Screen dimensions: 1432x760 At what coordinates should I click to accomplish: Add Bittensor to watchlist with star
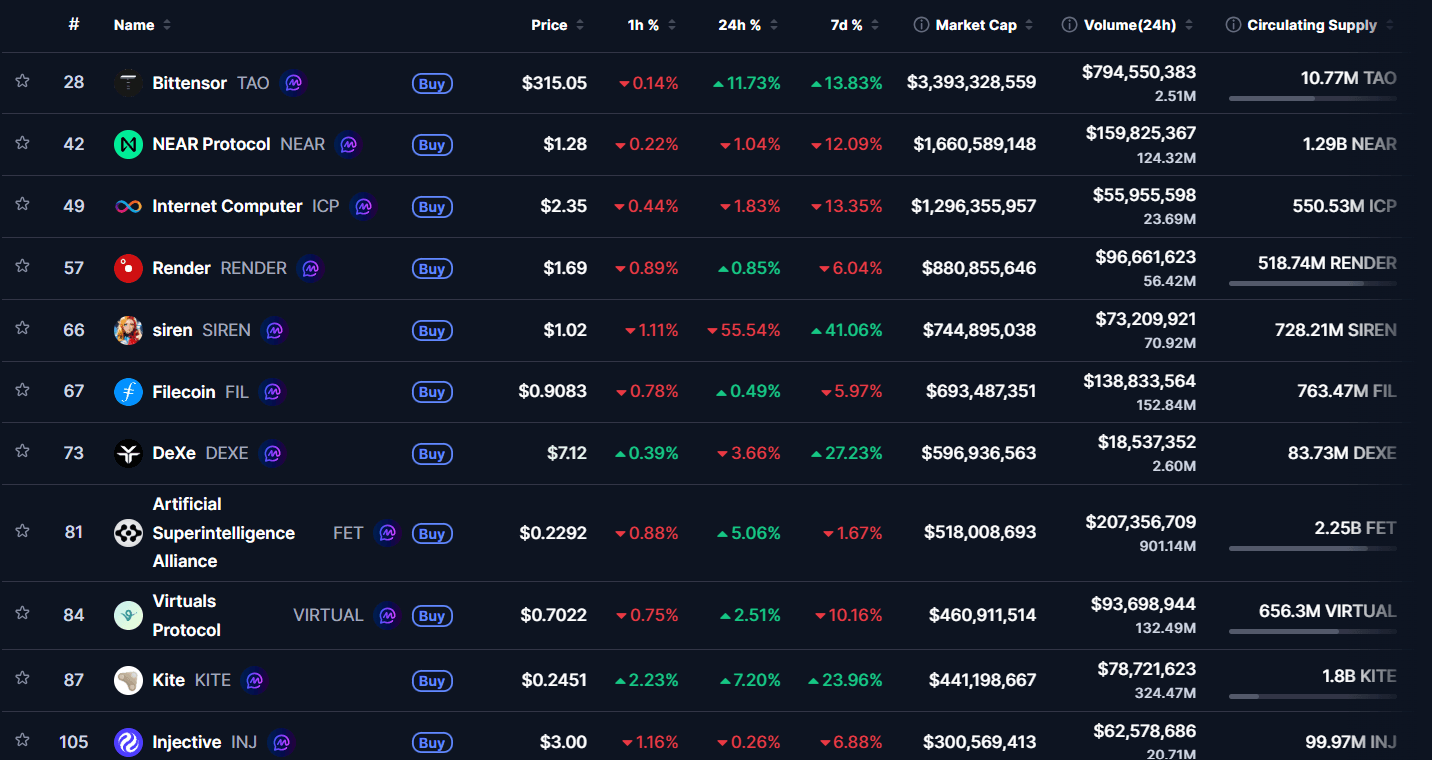[x=22, y=82]
